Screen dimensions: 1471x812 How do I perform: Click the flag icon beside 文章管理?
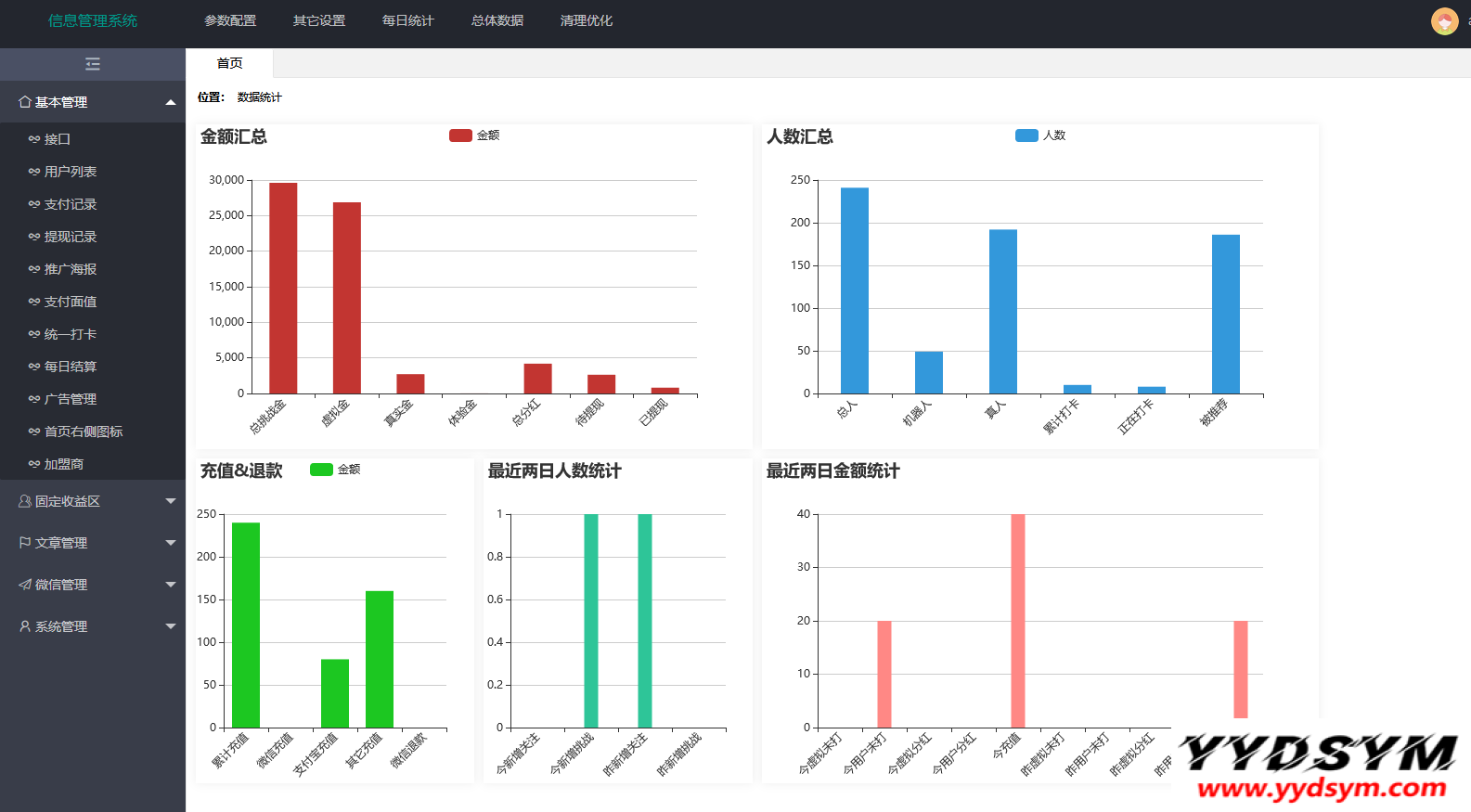pos(25,543)
